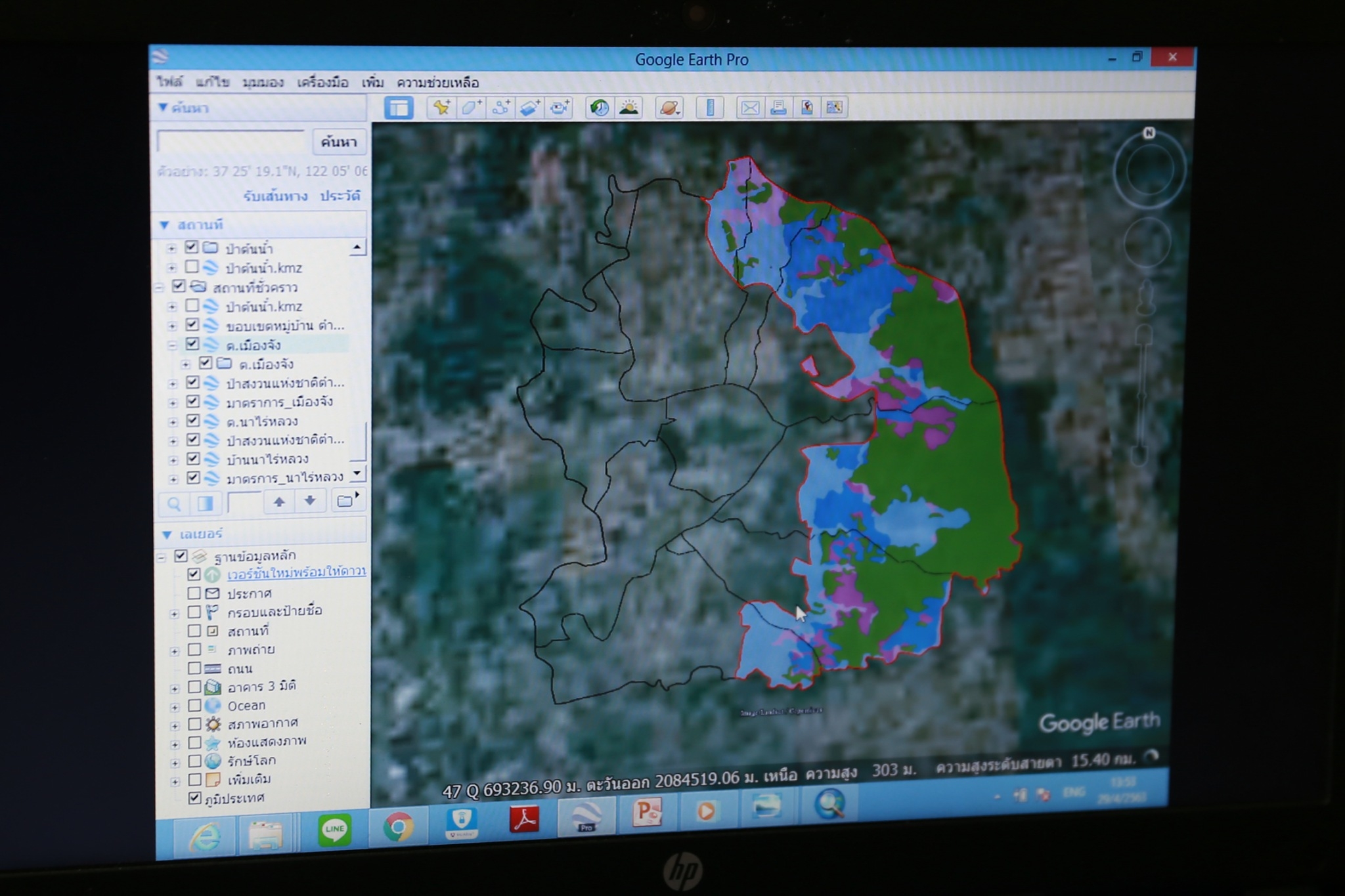Collapse สถานที่ชั่วคราว tree node
Viewport: 1345px width, 896px height.
159,288
